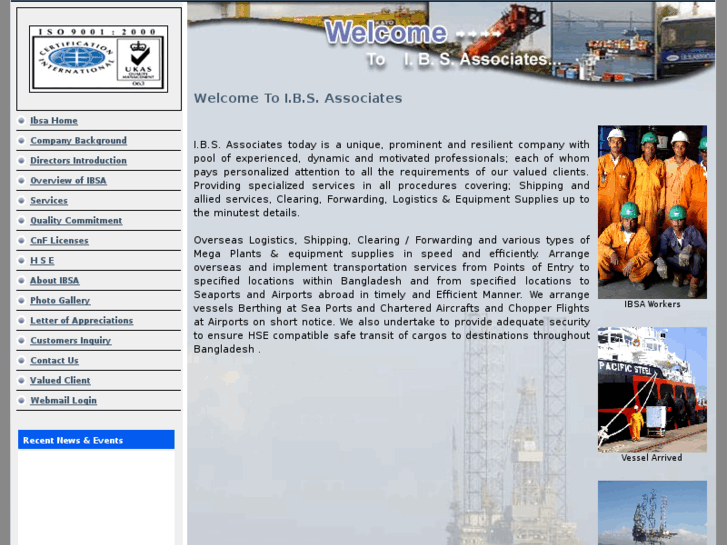The height and width of the screenshot is (545, 727).
Task: Click bullet icon beside Photo Gallery
Action: [x=21, y=300]
